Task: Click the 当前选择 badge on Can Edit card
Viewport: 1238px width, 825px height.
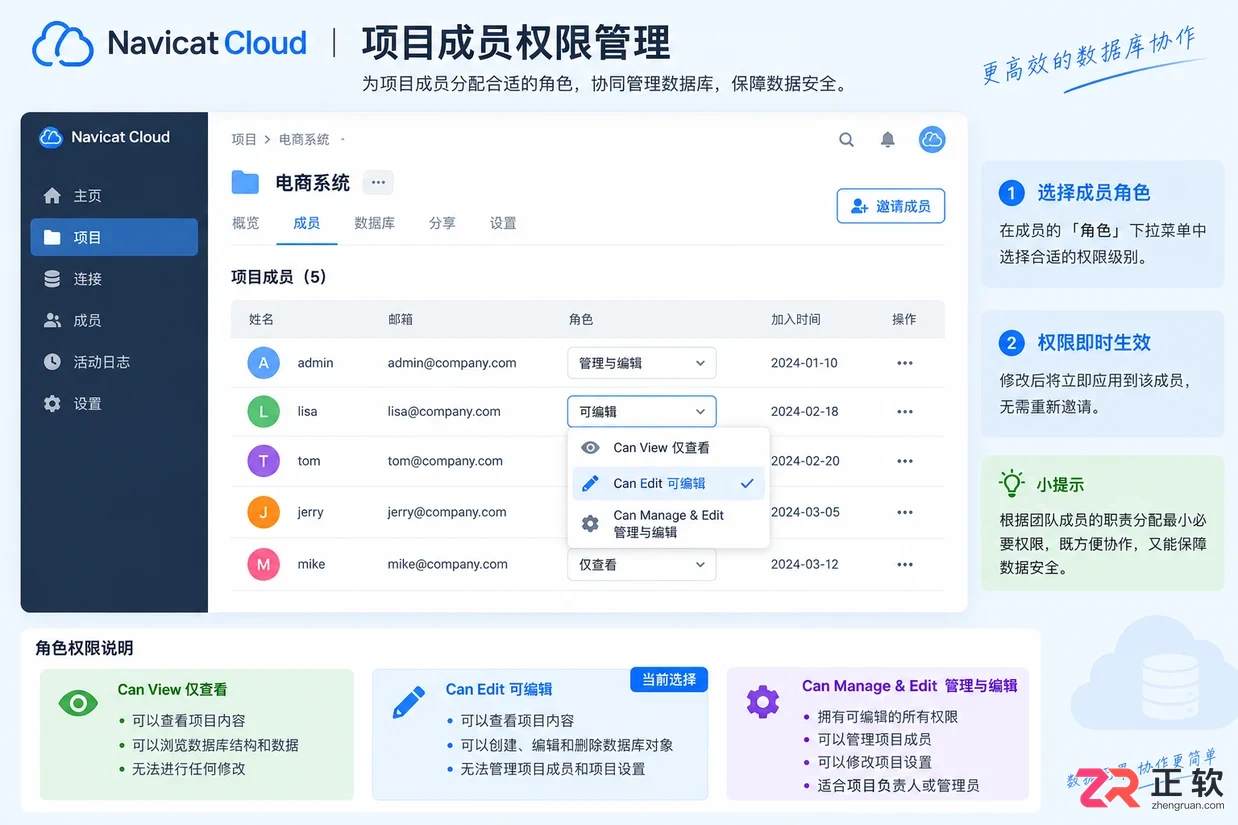Action: 669,680
